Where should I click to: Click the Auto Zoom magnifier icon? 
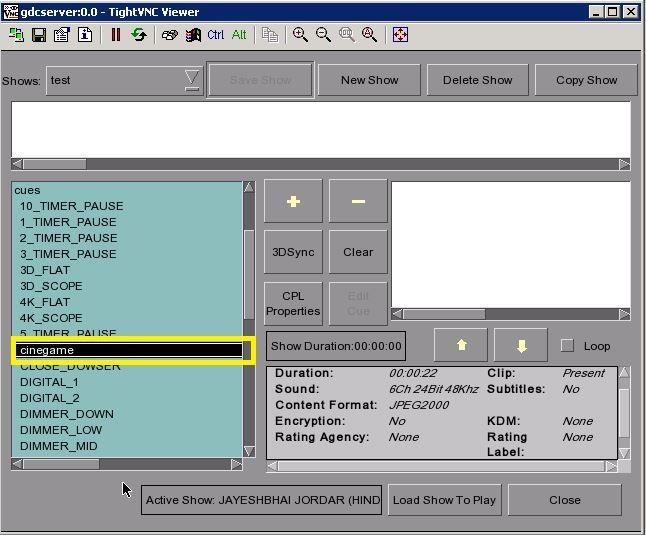coord(369,35)
